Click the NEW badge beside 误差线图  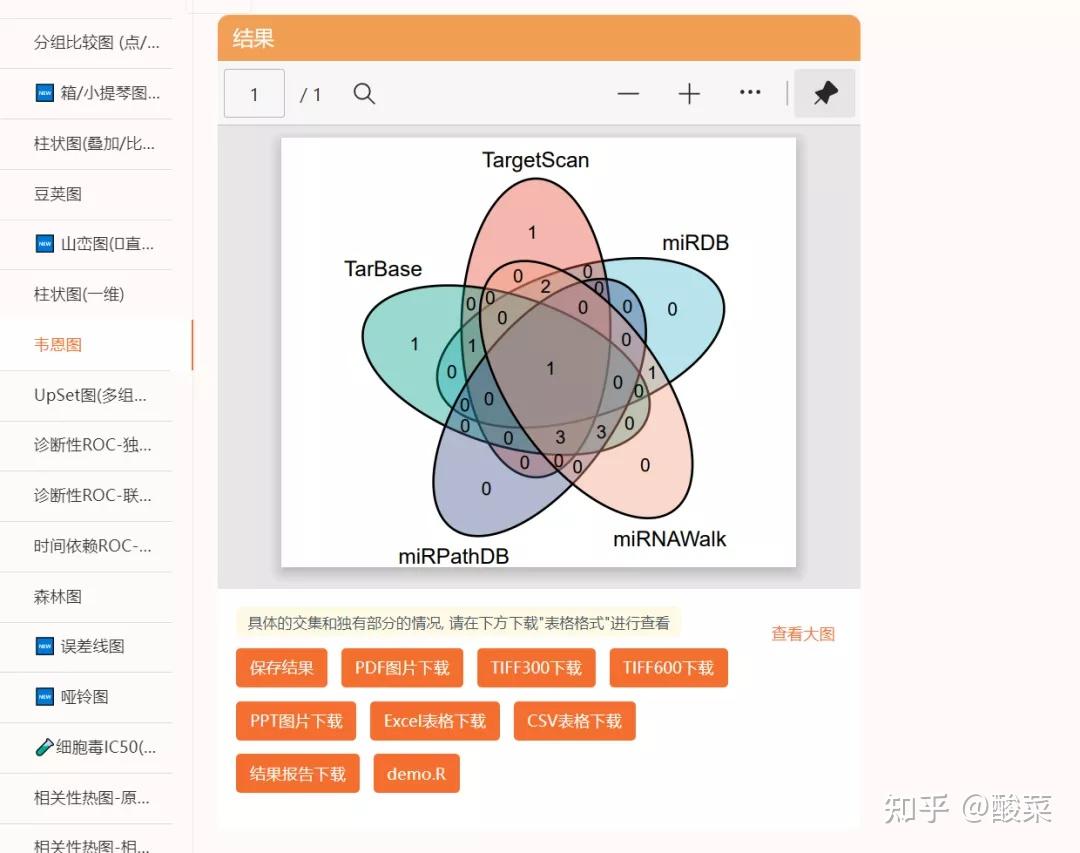coord(45,646)
